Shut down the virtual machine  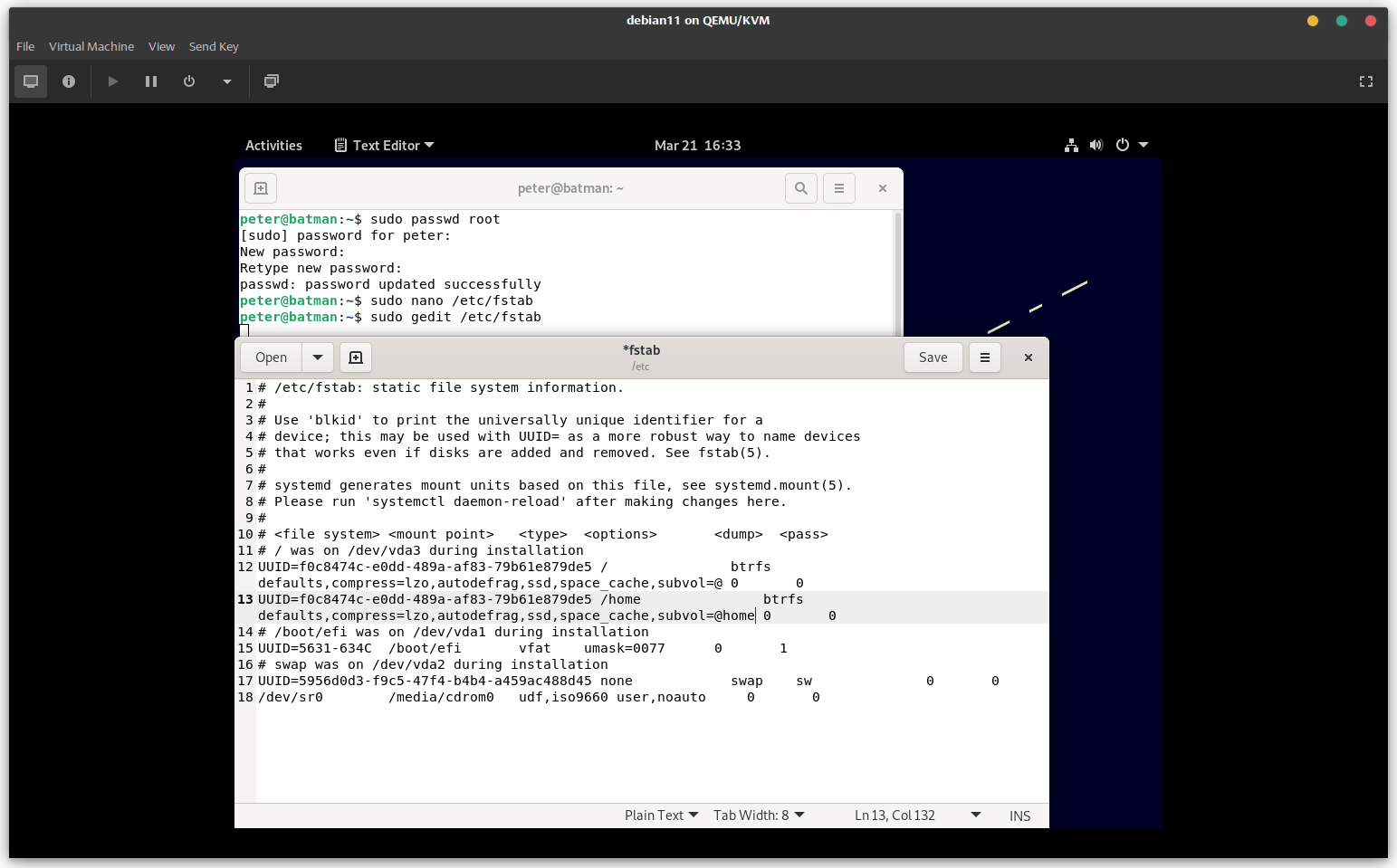(x=189, y=81)
